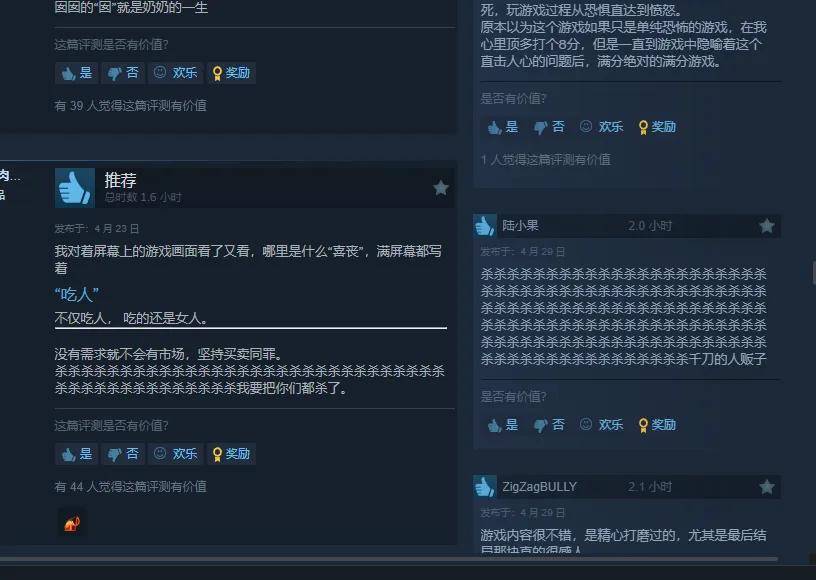This screenshot has width=816, height=580.
Task: Give 奖励 to the 44-helpful review
Action: pyautogui.click(x=231, y=454)
